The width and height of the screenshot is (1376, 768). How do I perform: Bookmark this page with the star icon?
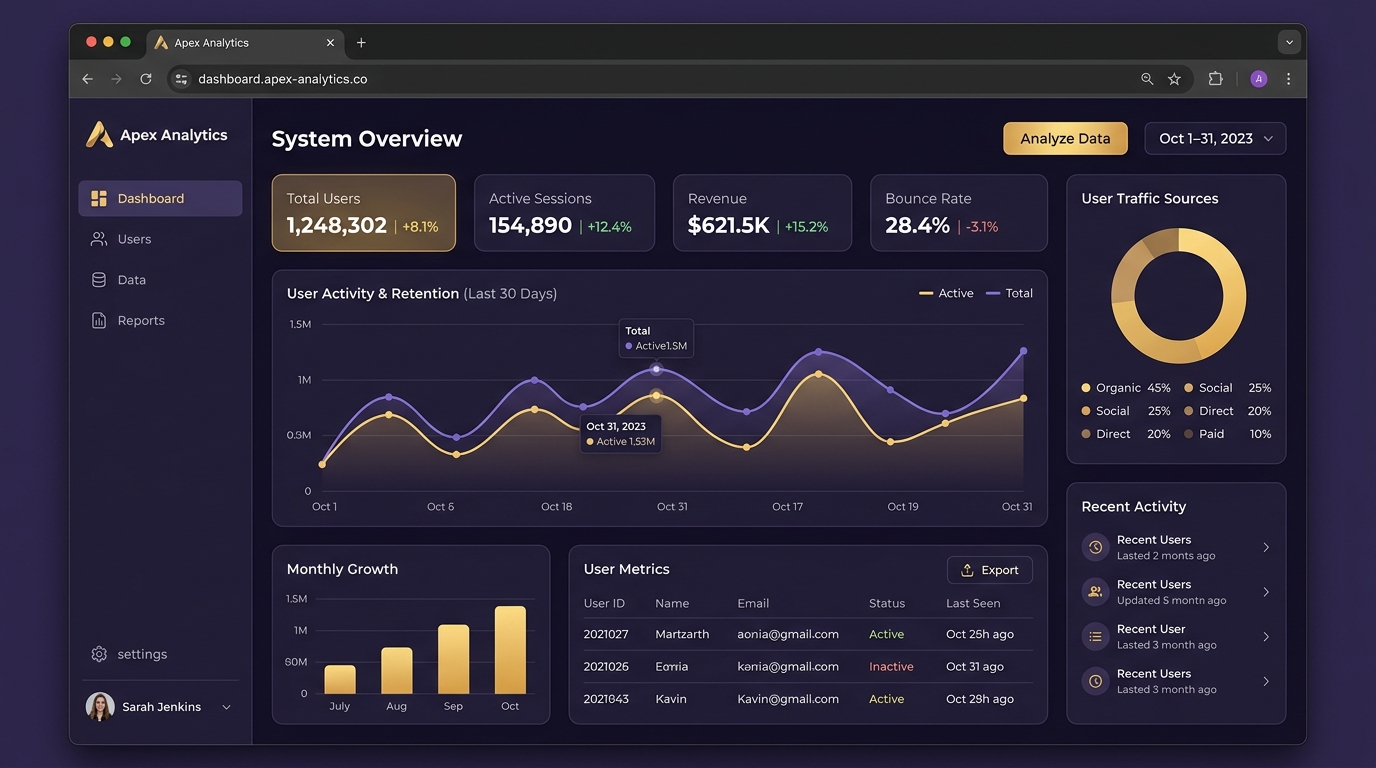[x=1175, y=79]
